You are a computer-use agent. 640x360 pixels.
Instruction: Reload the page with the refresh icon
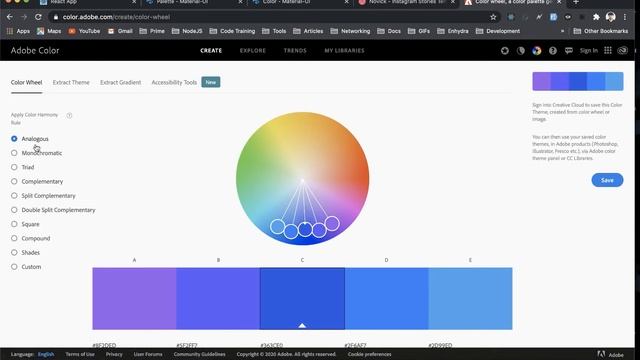coord(38,17)
